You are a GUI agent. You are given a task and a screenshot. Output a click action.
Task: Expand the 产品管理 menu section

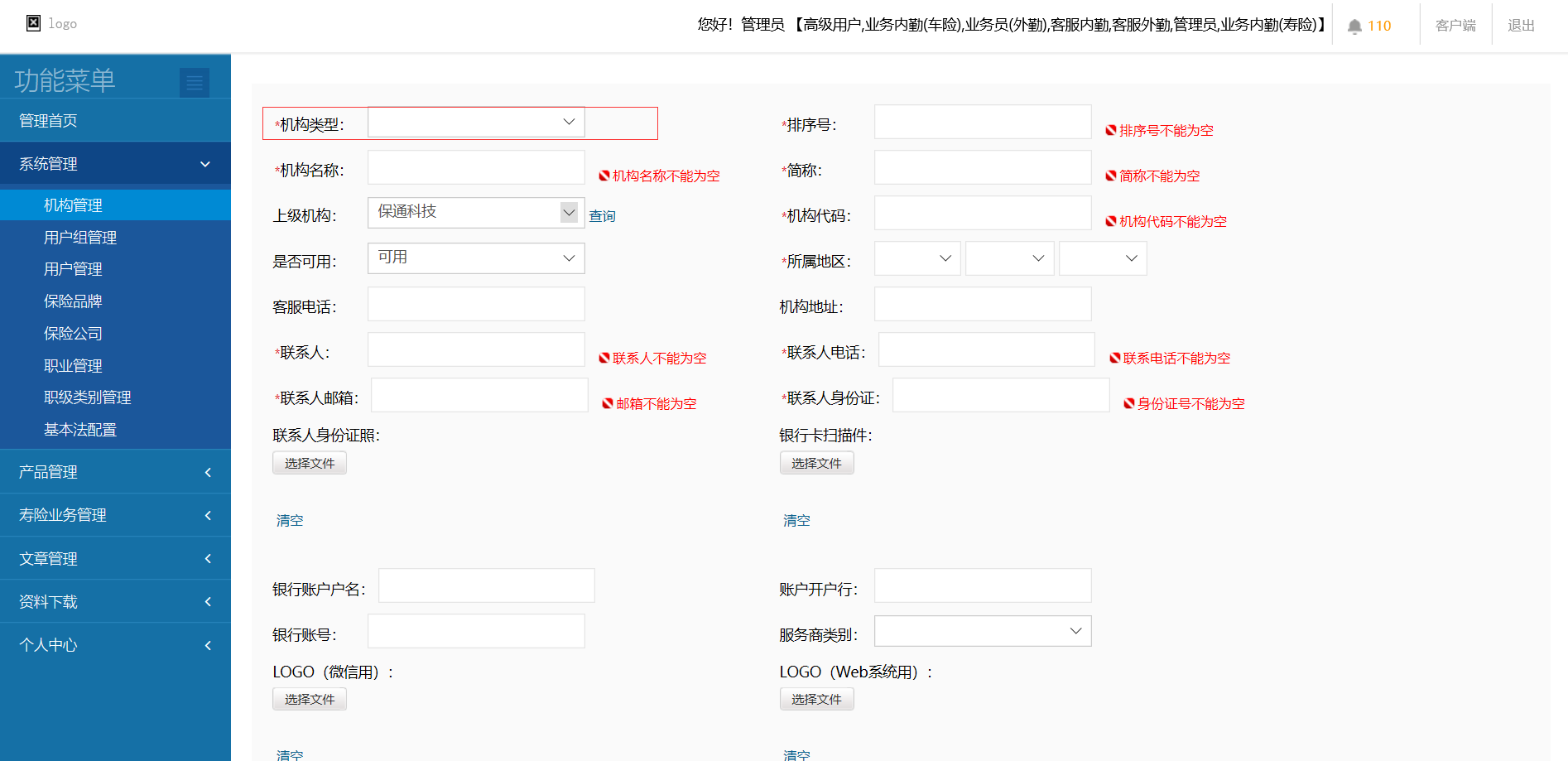tap(115, 472)
